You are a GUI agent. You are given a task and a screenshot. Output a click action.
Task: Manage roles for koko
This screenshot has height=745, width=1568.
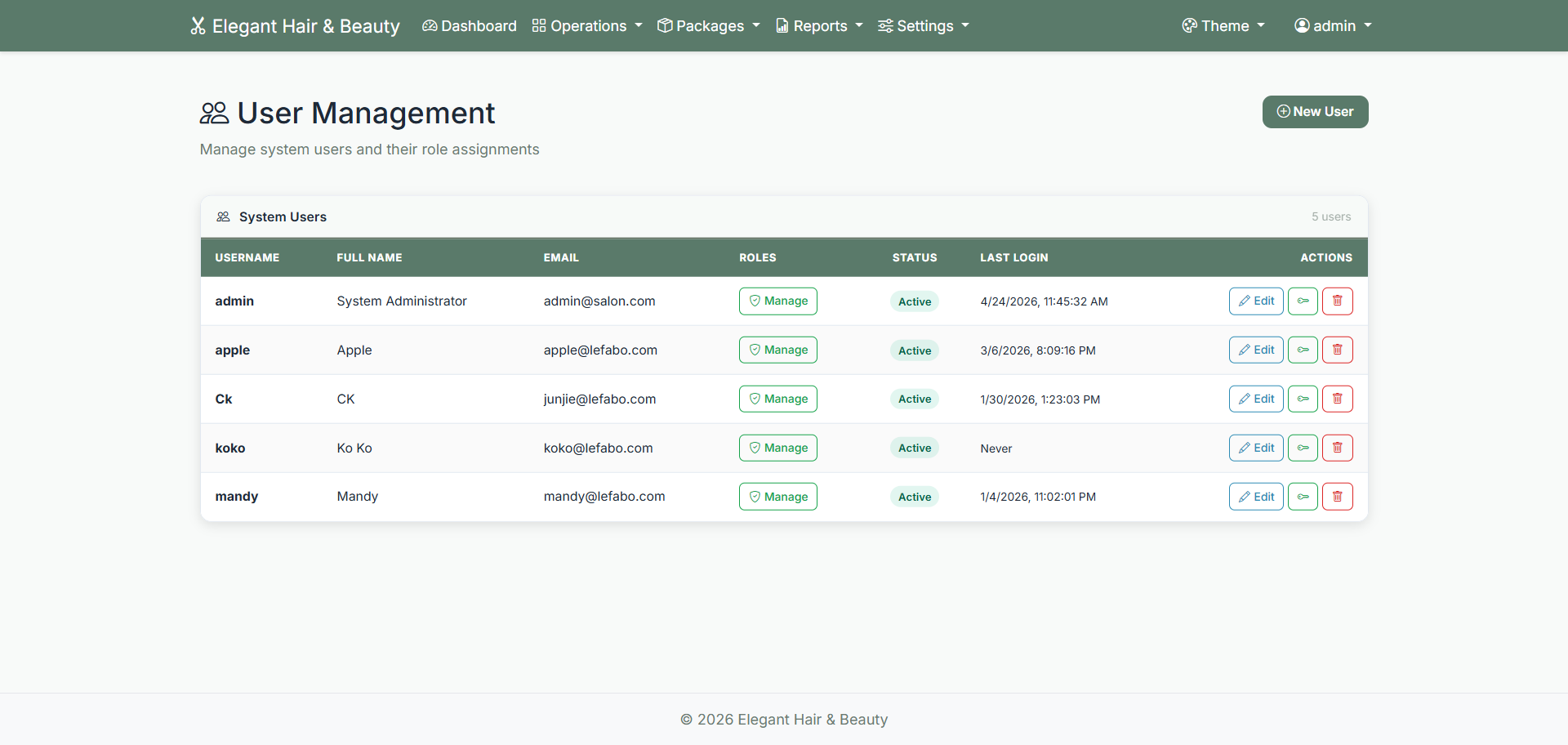tap(778, 448)
